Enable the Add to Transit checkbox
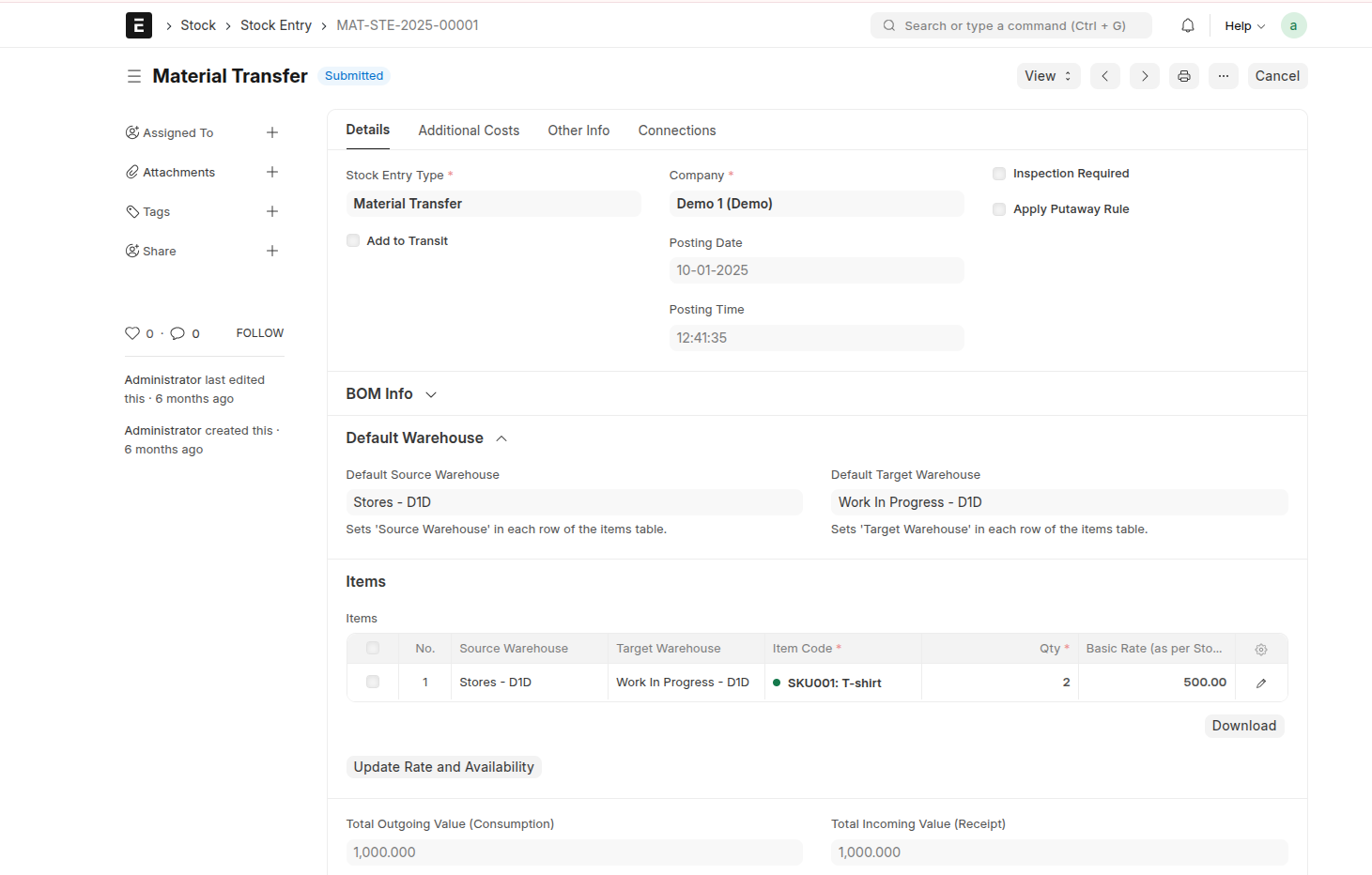This screenshot has width=1372, height=875. 352,240
